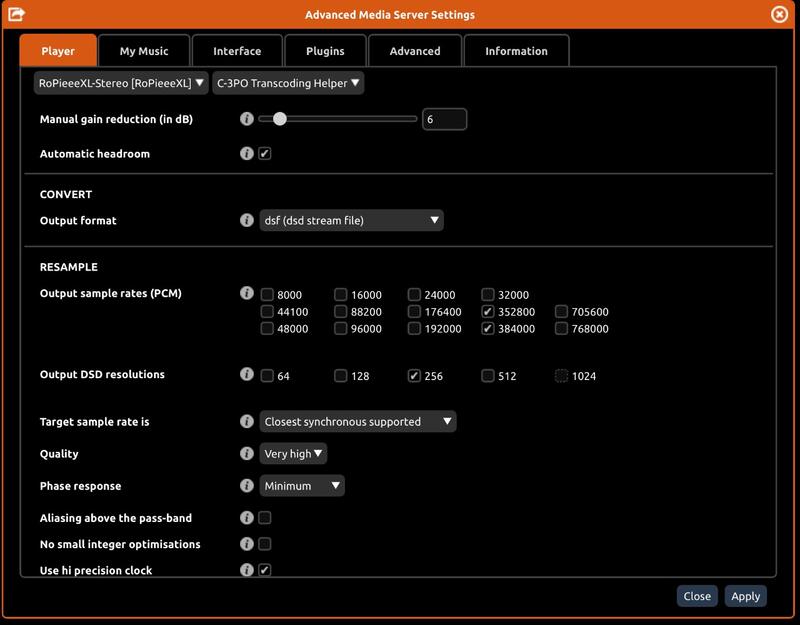Viewport: 800px width, 625px height.
Task: Open the Output format dsf dropdown
Action: 351,220
